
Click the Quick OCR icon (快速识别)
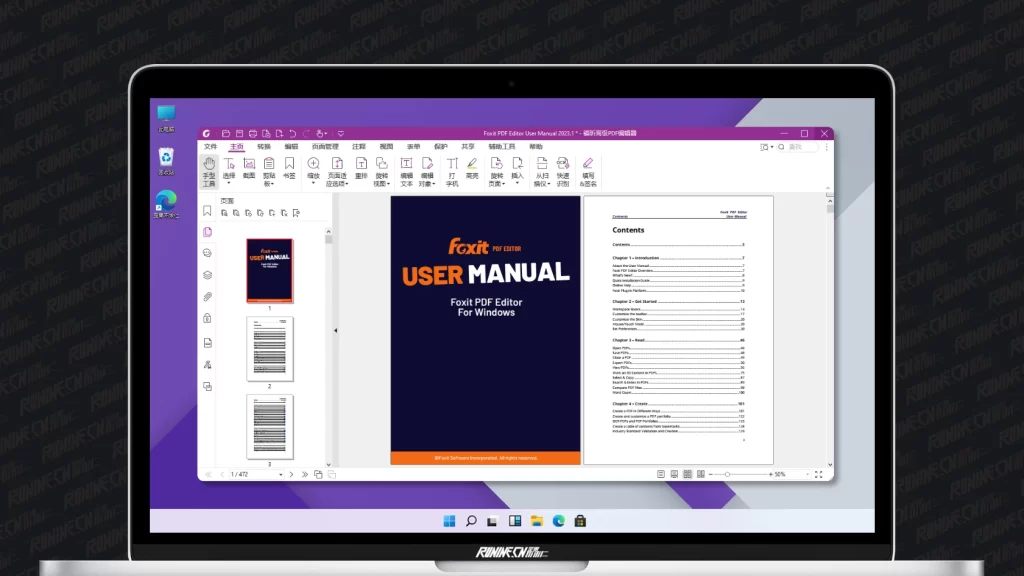tap(563, 170)
